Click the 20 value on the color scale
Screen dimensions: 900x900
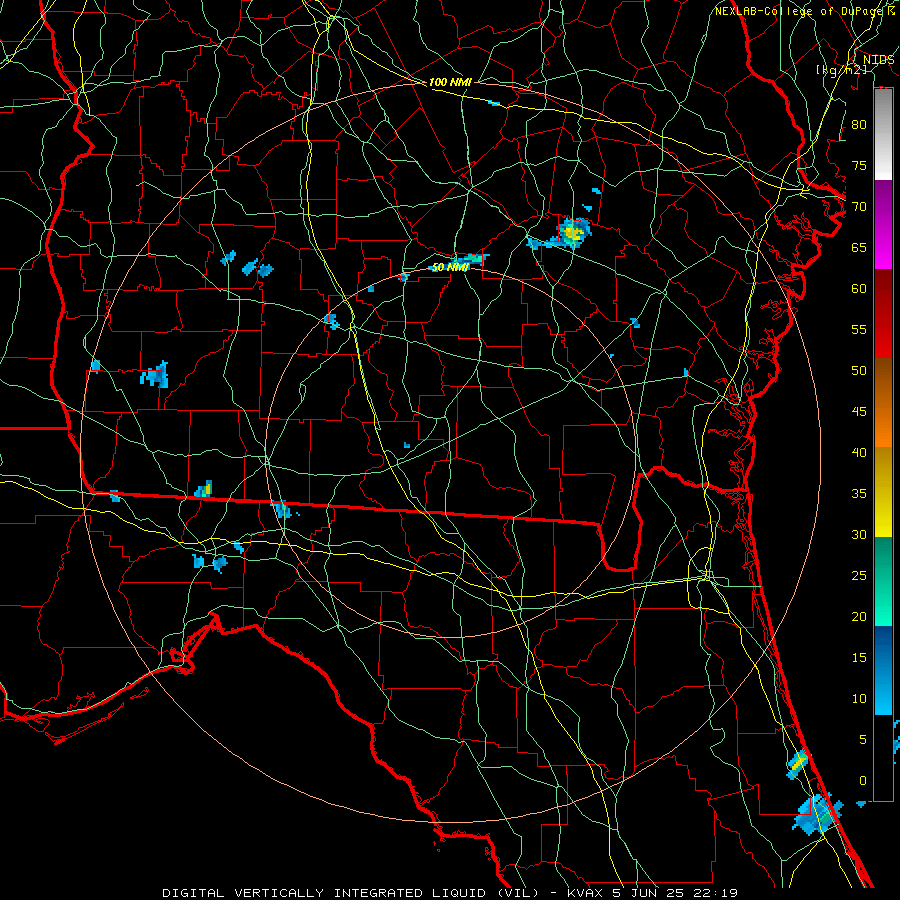pos(859,616)
